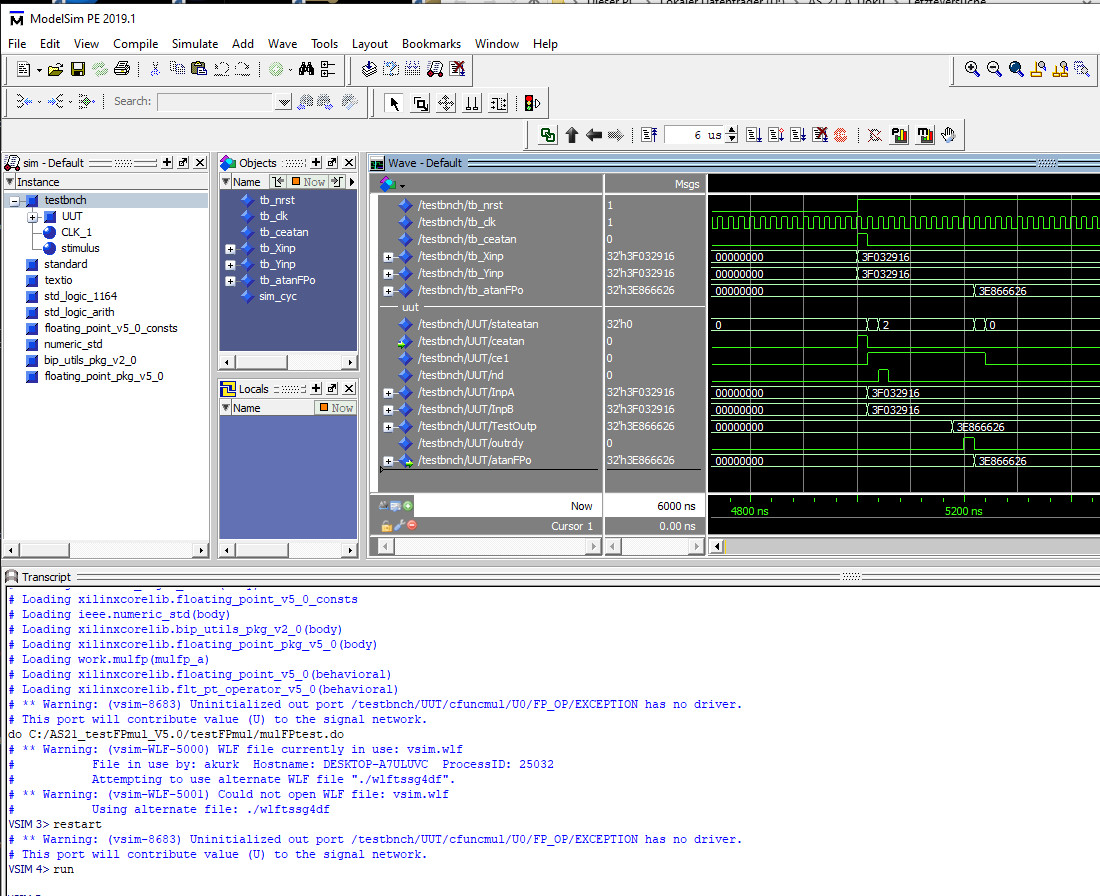Toggle the Now column button in Objects header
The image size is (1100, 896).
click(x=309, y=182)
